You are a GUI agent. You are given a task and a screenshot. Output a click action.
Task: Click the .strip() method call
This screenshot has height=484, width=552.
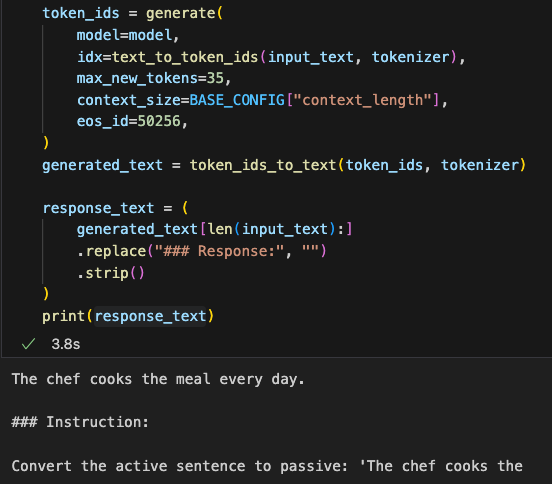coord(111,273)
